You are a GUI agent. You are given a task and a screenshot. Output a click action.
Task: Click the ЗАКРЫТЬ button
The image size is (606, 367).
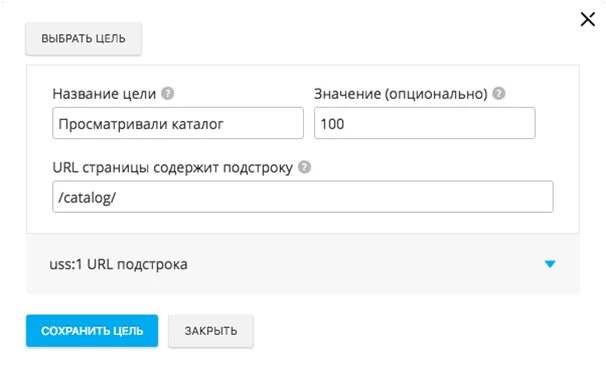click(x=211, y=331)
